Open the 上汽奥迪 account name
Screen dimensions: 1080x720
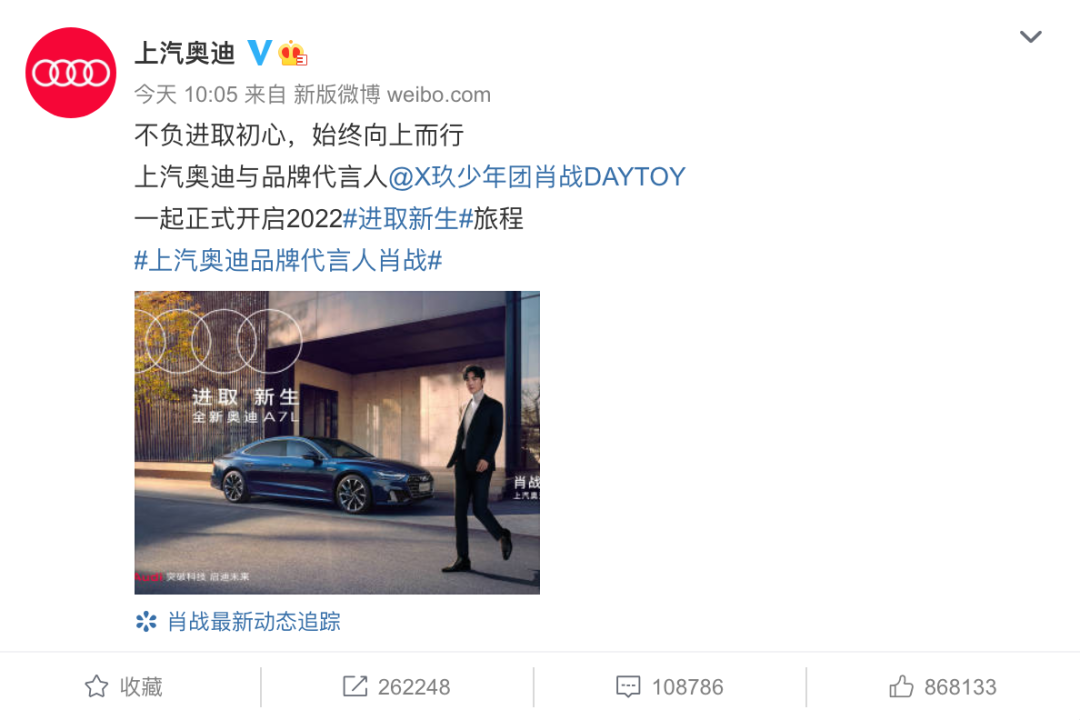point(185,53)
